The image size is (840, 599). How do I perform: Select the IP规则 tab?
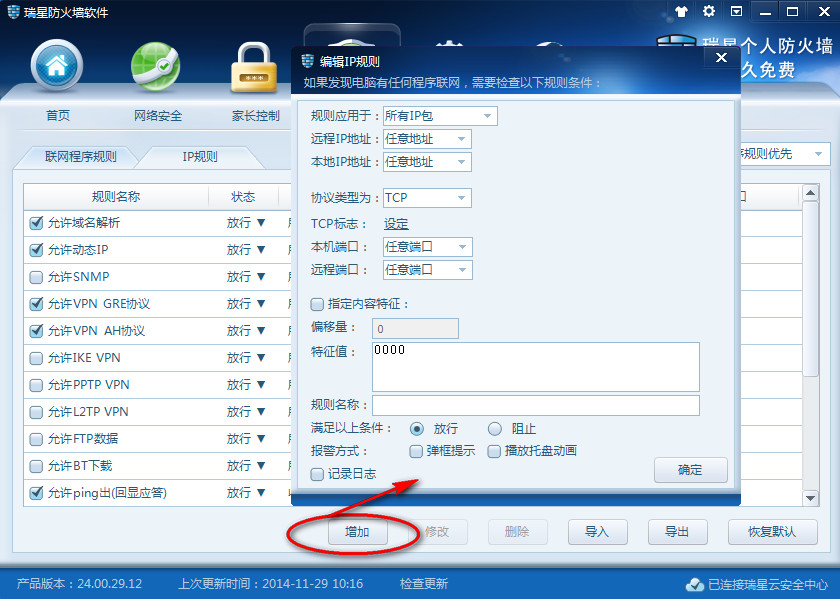click(x=199, y=157)
